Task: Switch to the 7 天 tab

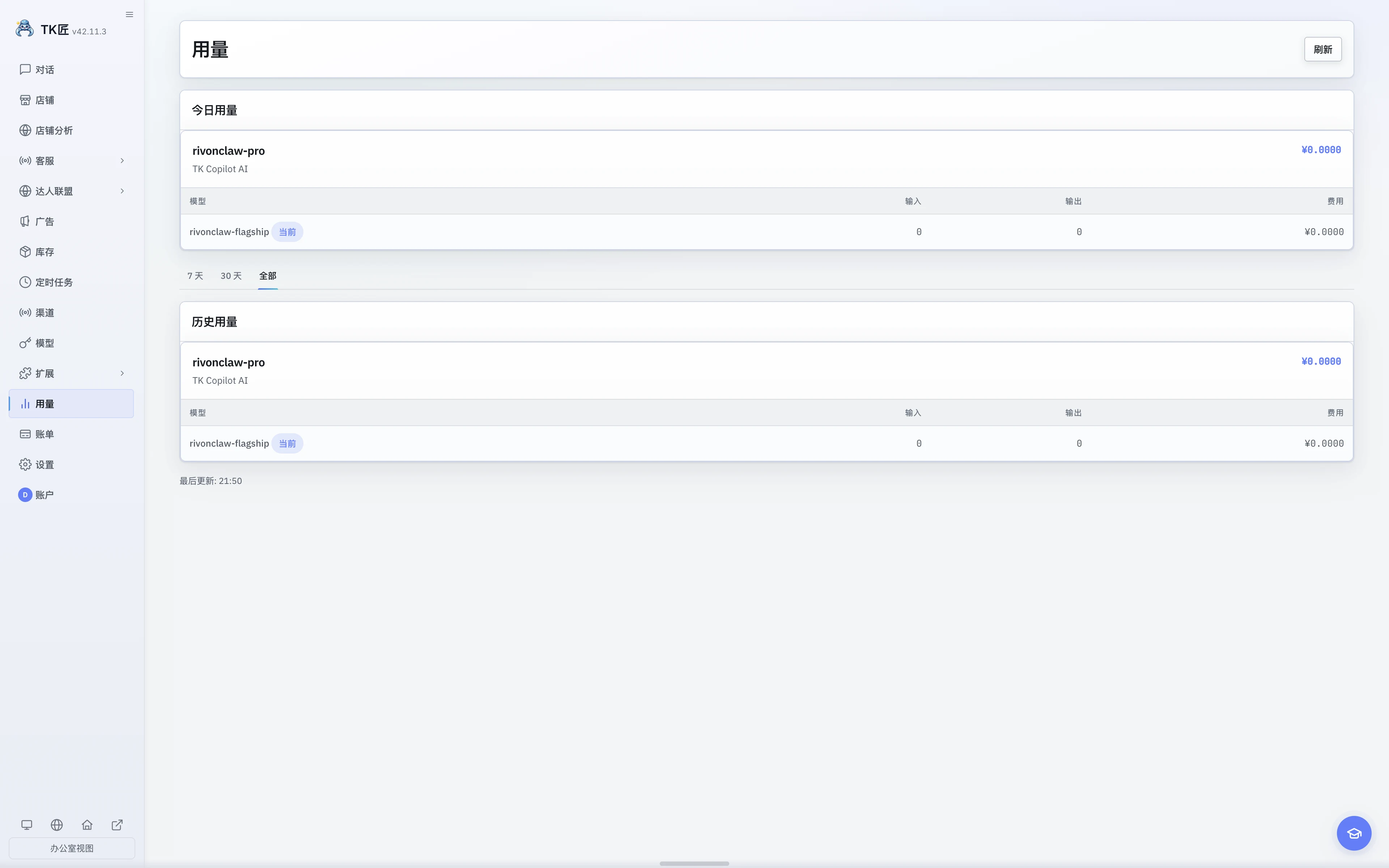Action: point(195,276)
